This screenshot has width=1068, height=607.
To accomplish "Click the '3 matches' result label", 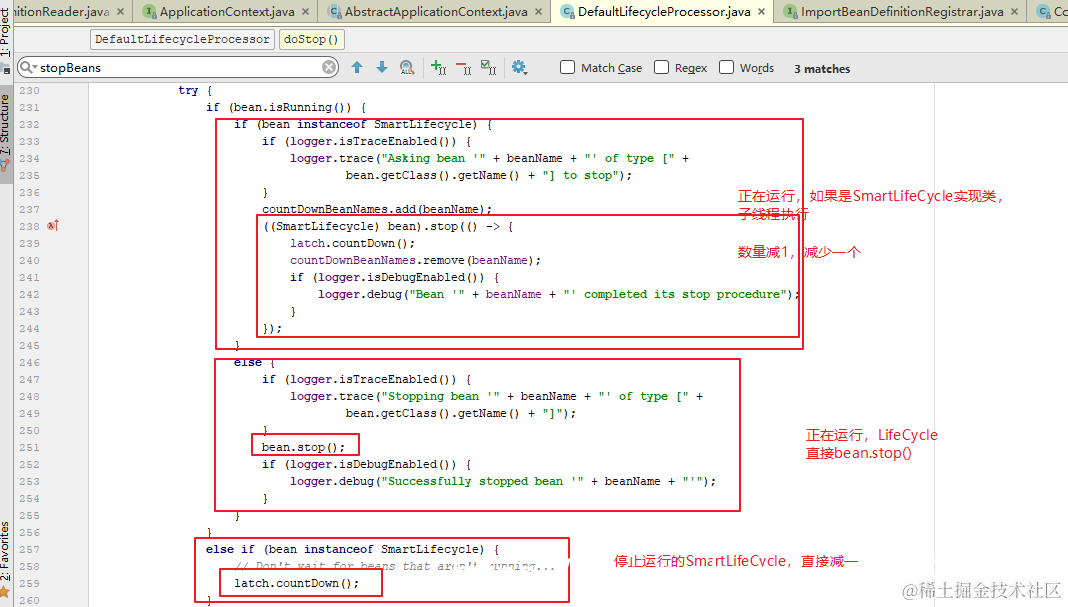I will click(822, 69).
